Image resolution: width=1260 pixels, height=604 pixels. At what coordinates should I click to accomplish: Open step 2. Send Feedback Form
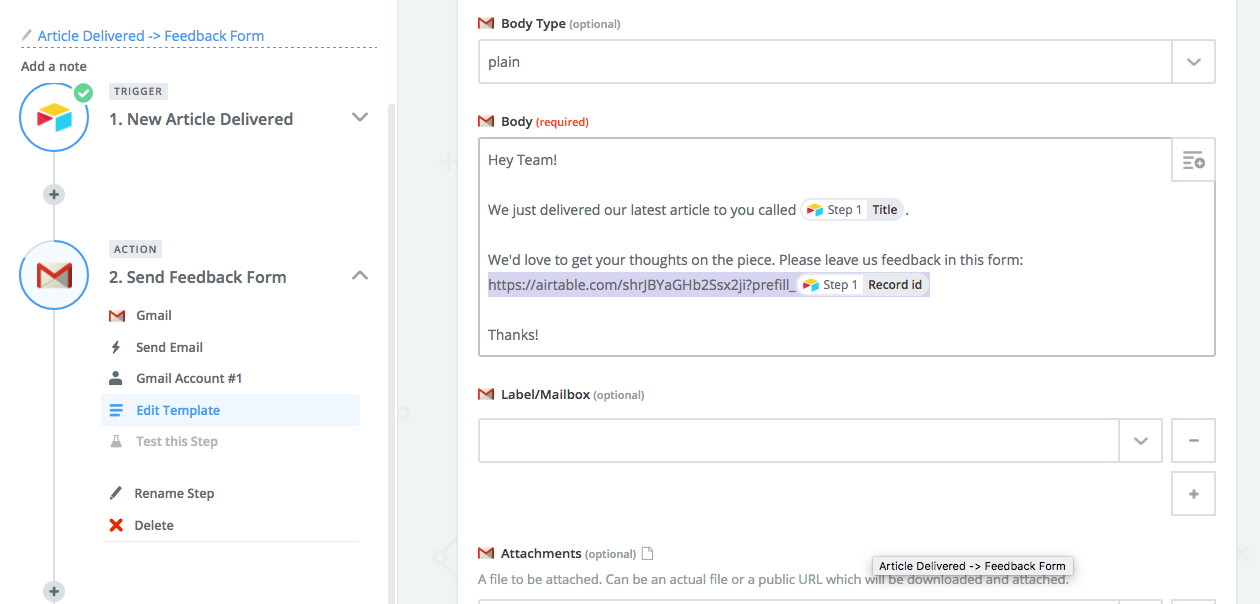[198, 277]
